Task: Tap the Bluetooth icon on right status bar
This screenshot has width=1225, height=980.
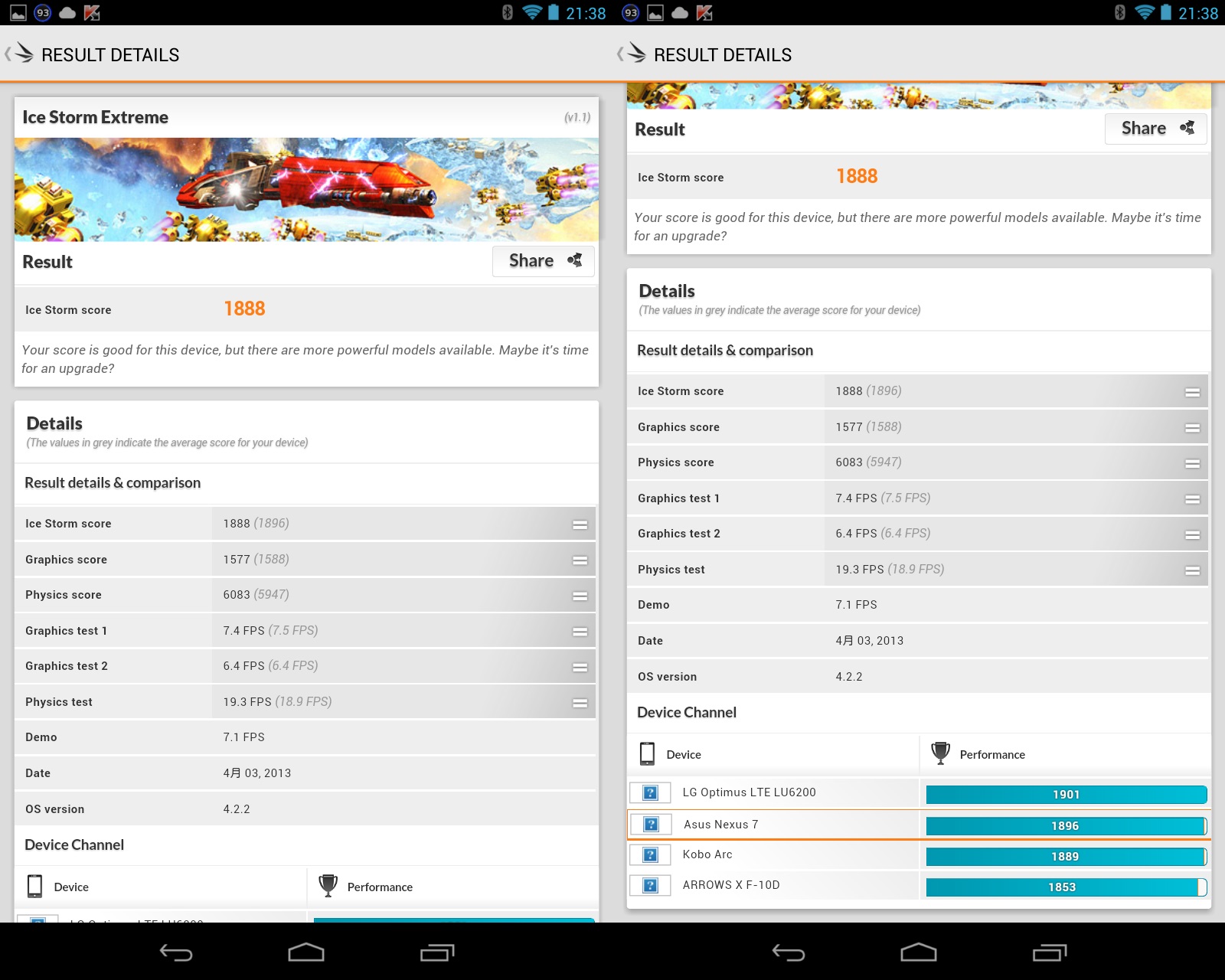Action: tap(1119, 12)
